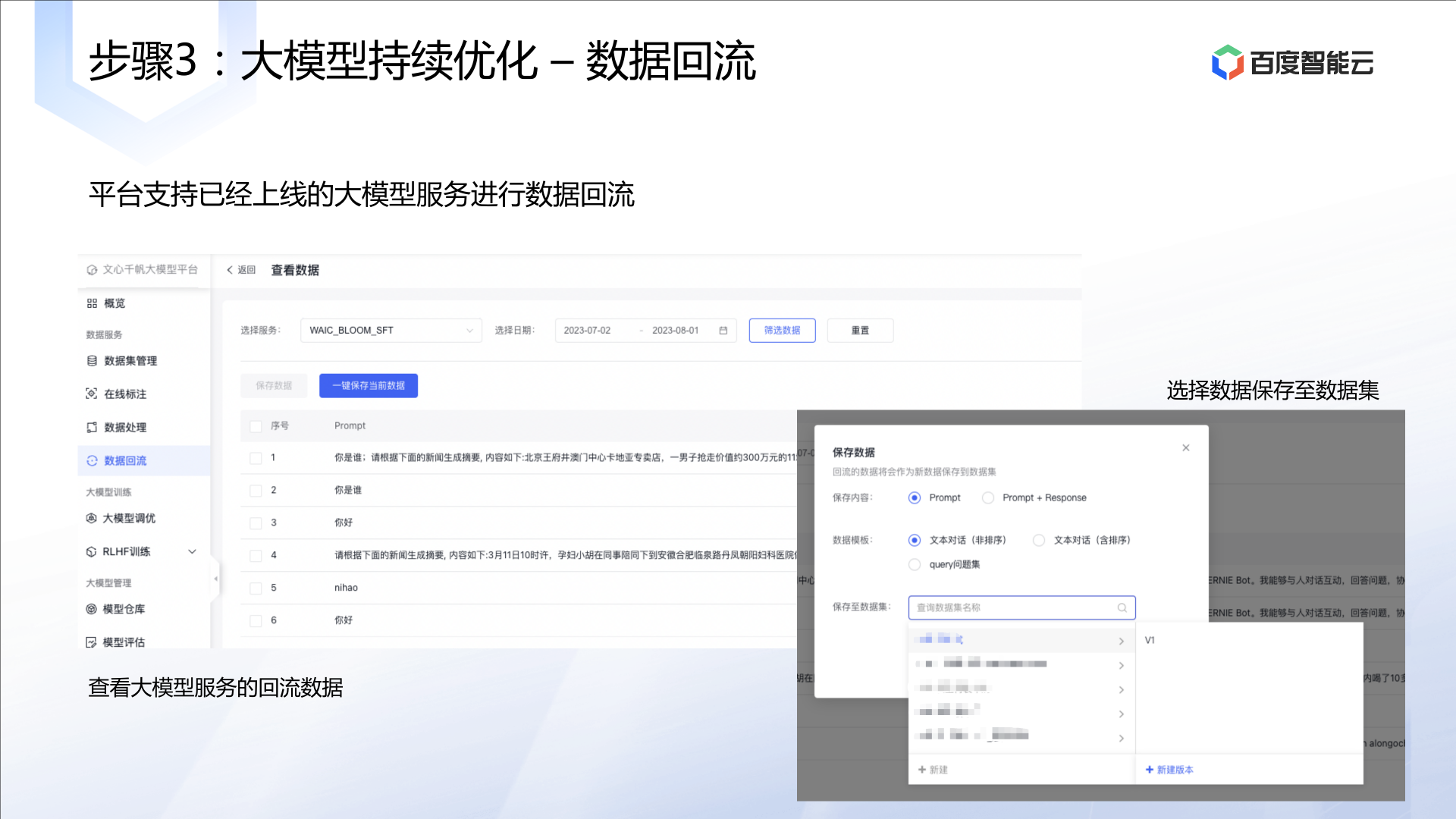
Task: Check the box for row 1
Action: (x=256, y=458)
